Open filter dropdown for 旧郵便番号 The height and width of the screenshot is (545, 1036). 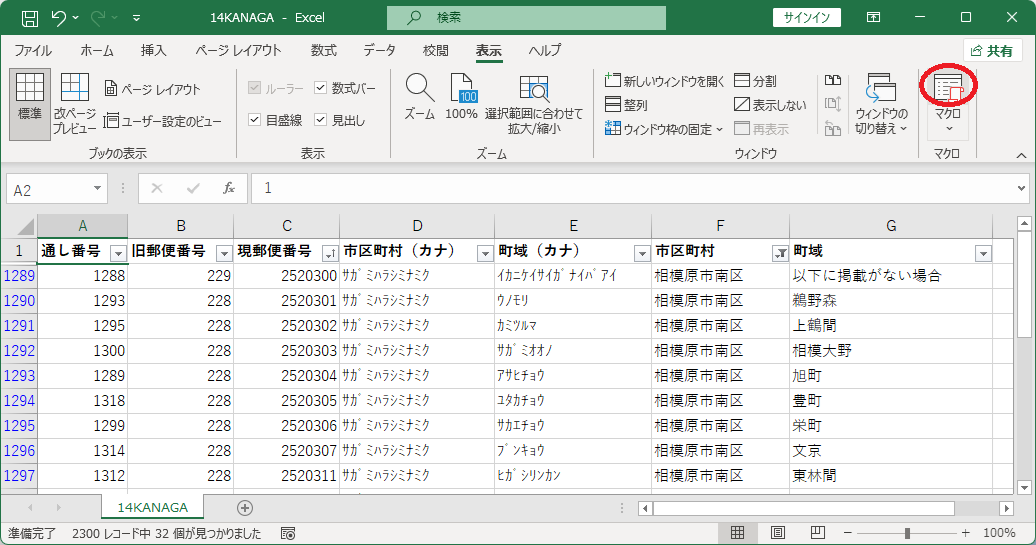tap(224, 253)
